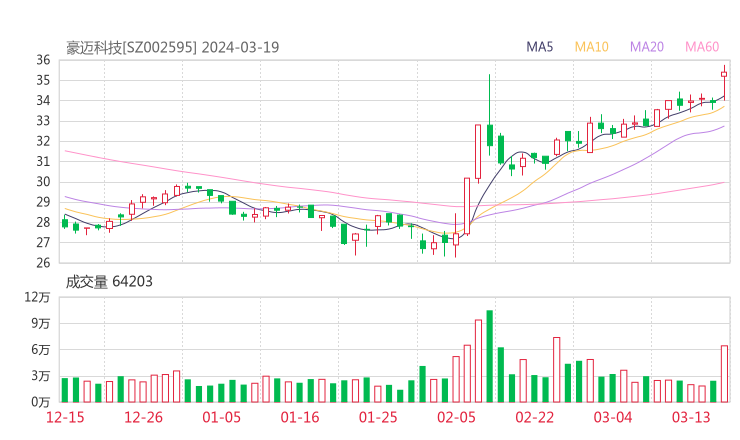
Task: Click the 12万 volume axis label
Action: pyautogui.click(x=37, y=297)
